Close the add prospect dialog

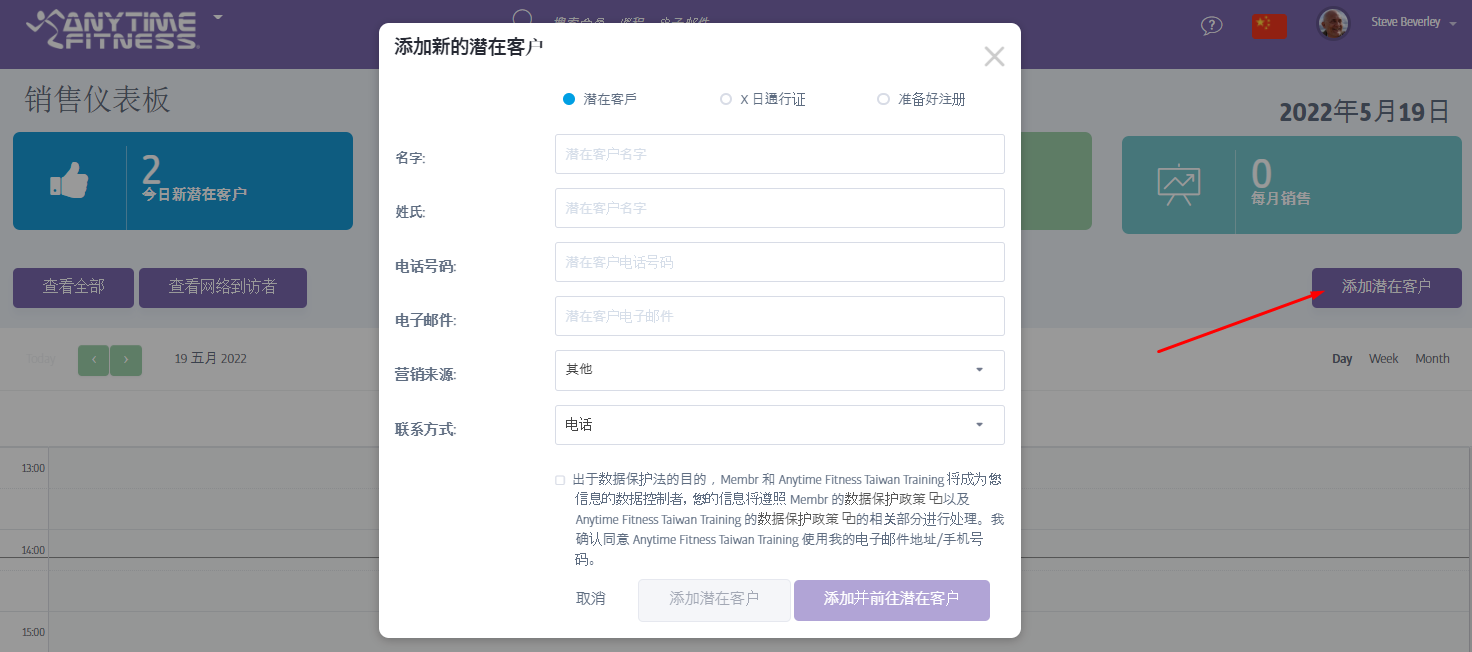(993, 56)
